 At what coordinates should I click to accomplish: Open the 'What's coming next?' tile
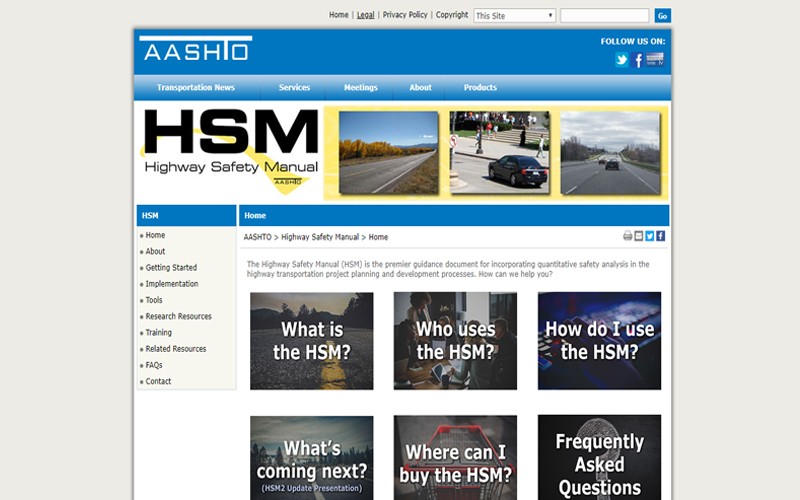[312, 458]
